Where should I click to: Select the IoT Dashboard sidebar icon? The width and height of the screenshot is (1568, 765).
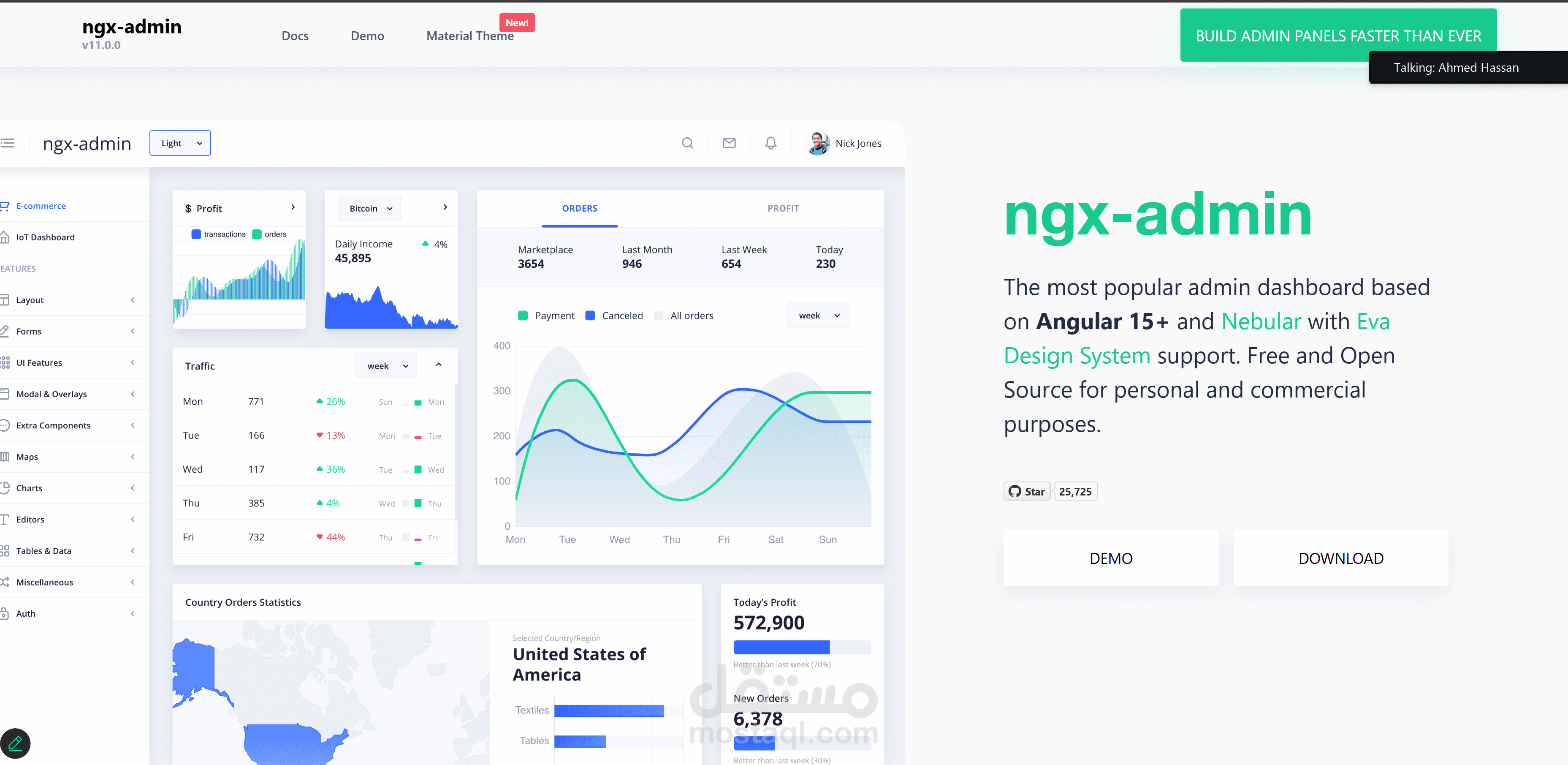point(5,237)
